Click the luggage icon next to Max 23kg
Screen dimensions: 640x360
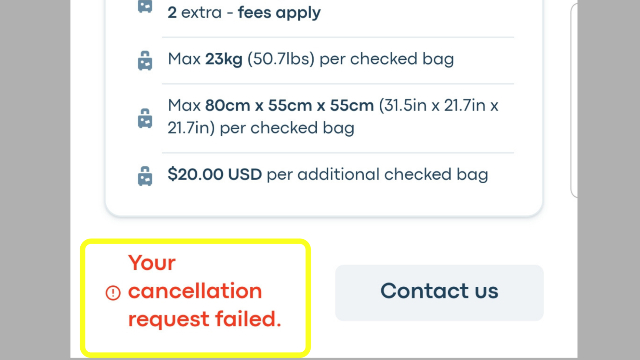click(145, 60)
